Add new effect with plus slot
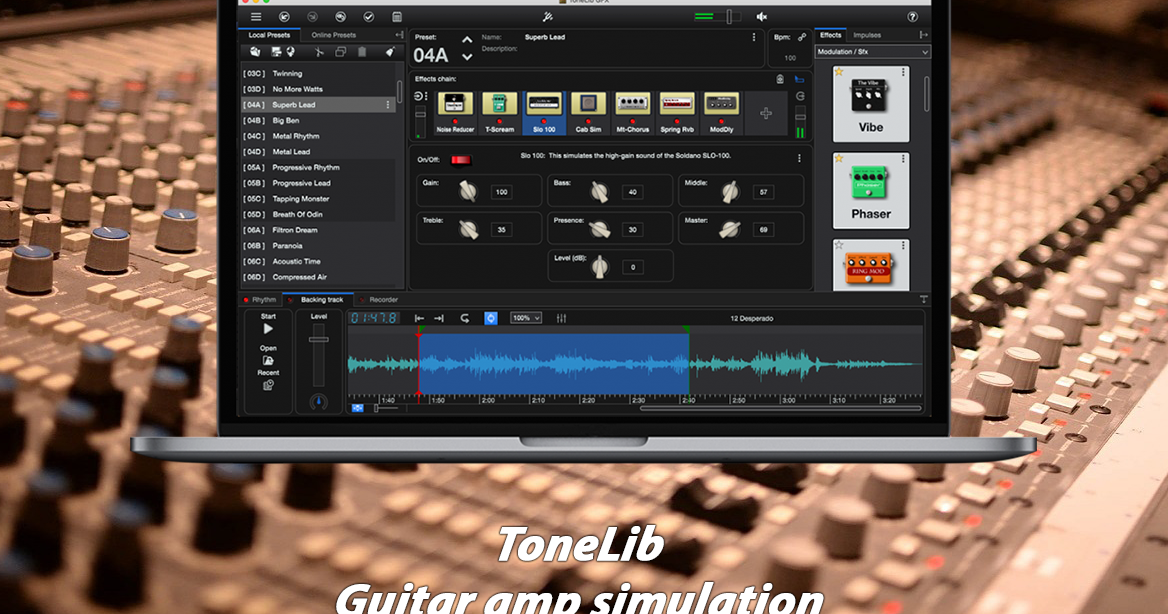Viewport: 1168px width, 614px height. 766,113
